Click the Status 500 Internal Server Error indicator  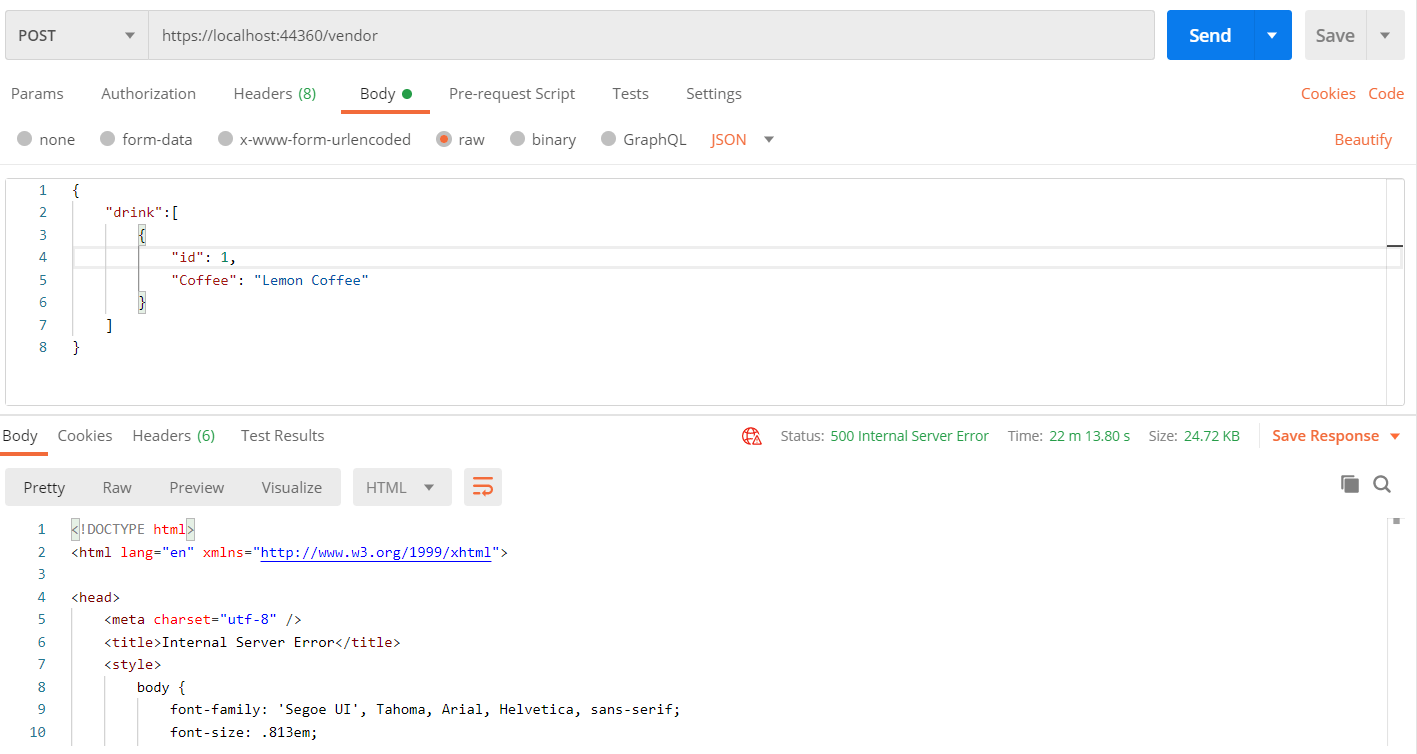909,436
